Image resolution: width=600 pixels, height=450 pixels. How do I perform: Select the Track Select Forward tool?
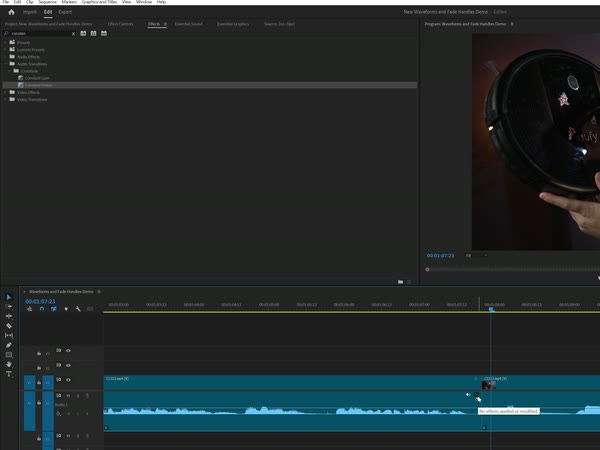point(9,307)
